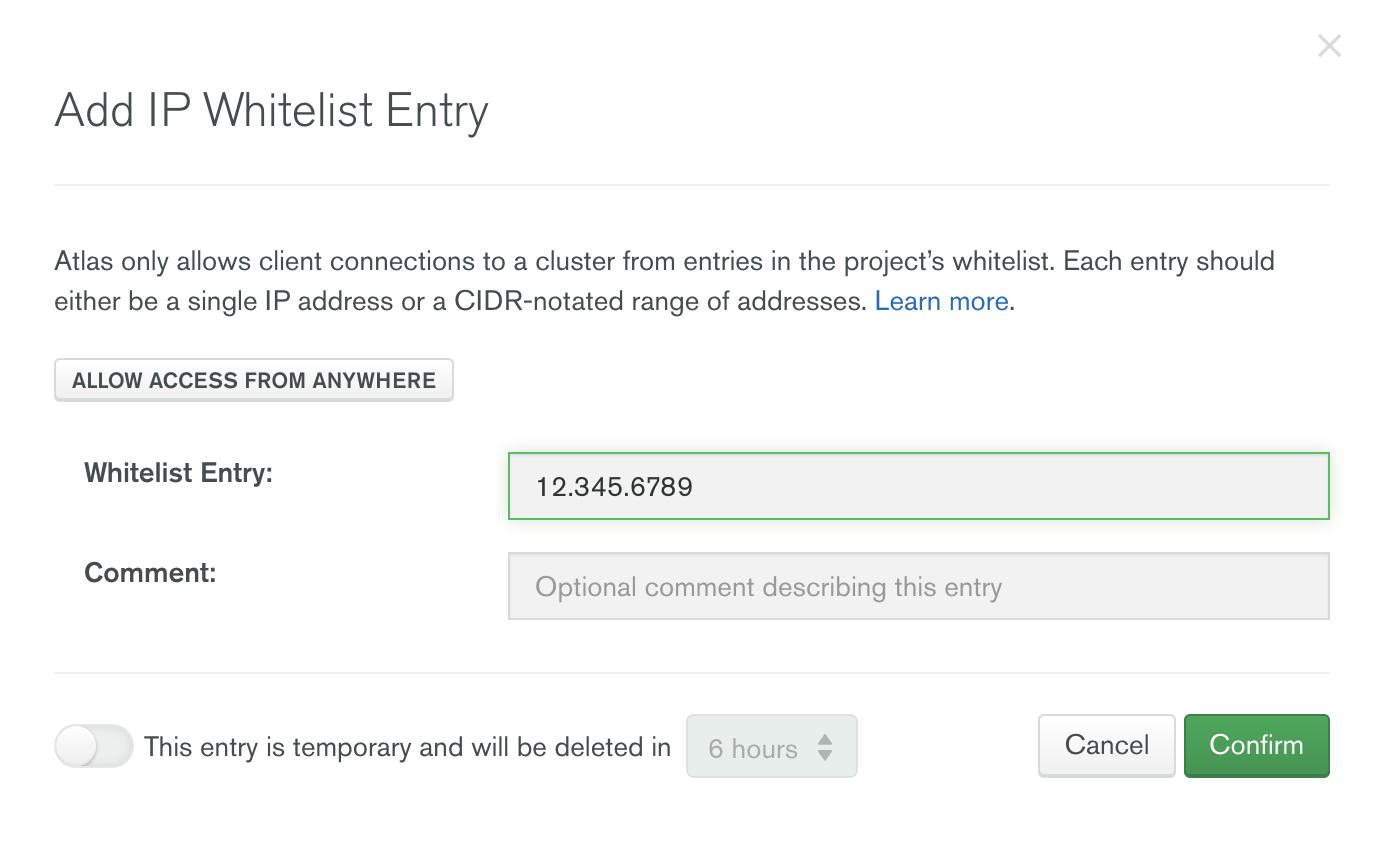Image resolution: width=1386 pixels, height=842 pixels.
Task: Click the temporary entry description label
Action: point(407,747)
